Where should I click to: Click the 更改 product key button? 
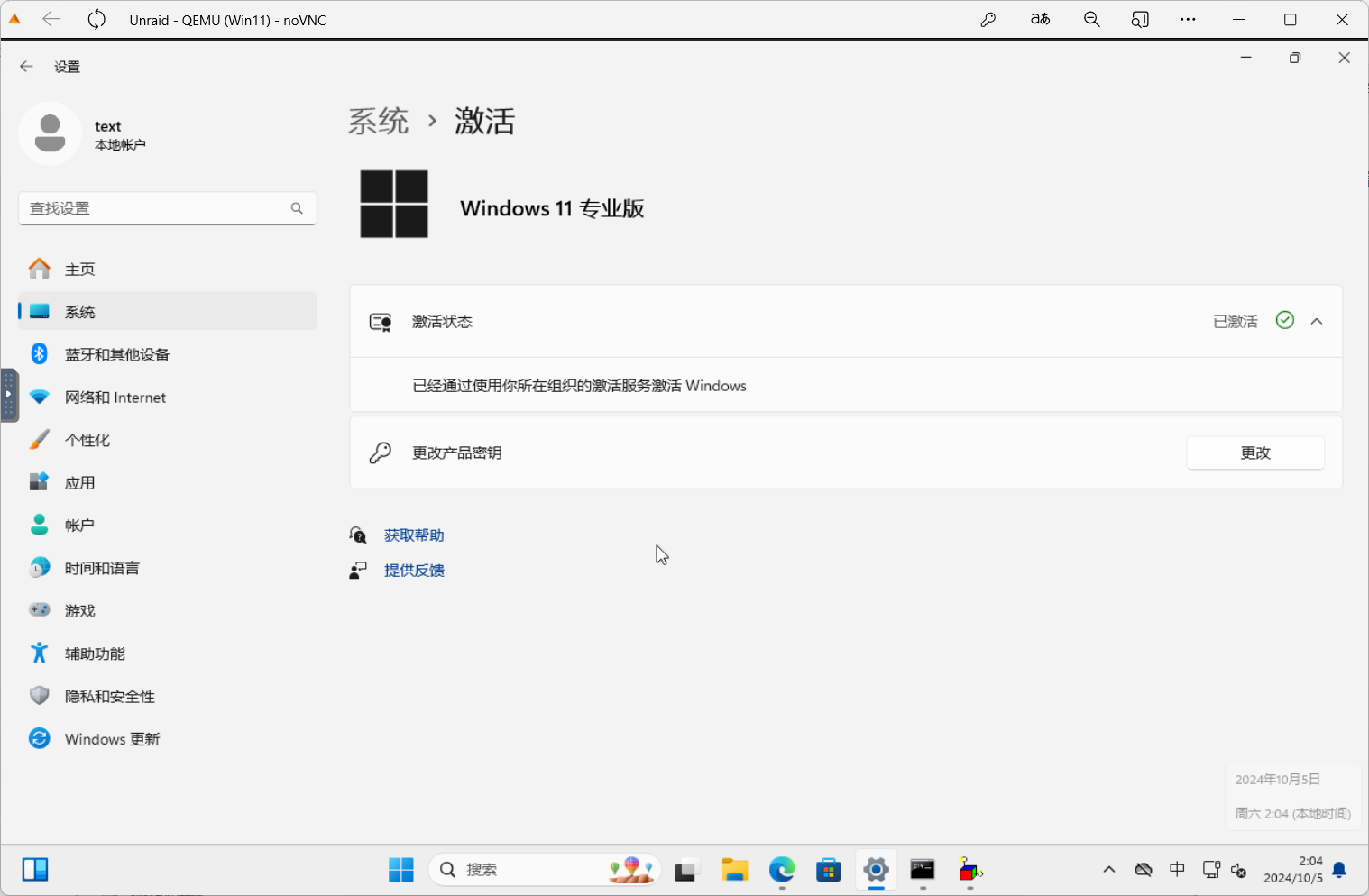[x=1254, y=453]
